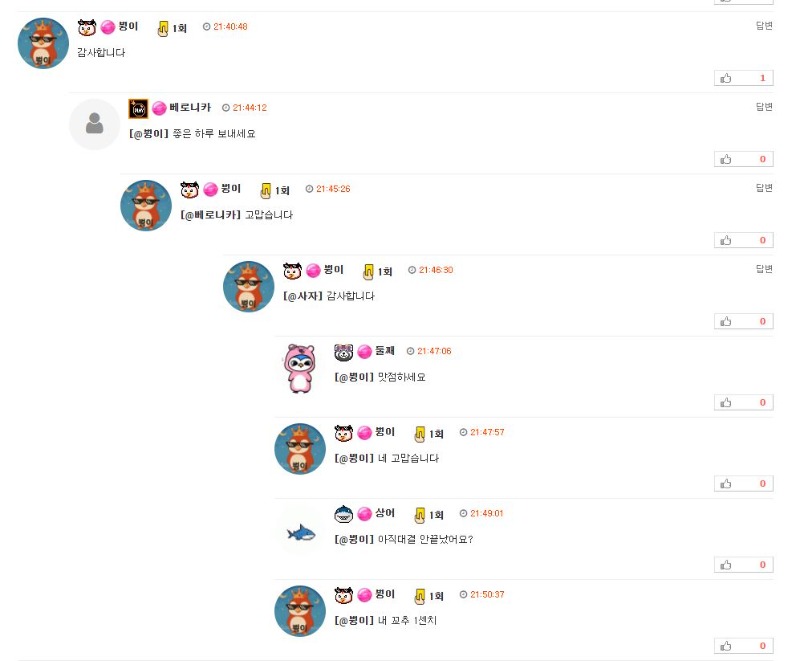Click the 1회 warning label on 상어's comment
Screen dimensions: 800x661
pyautogui.click(x=436, y=515)
